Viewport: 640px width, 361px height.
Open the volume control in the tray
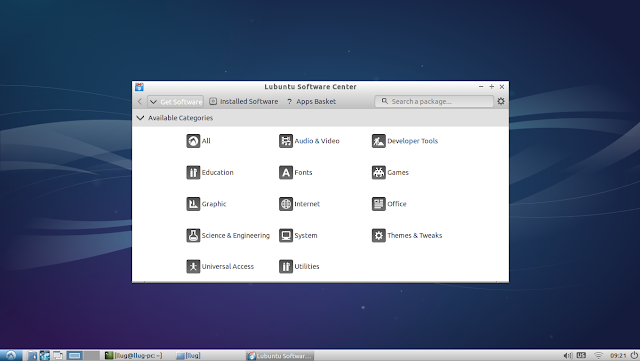pos(567,356)
